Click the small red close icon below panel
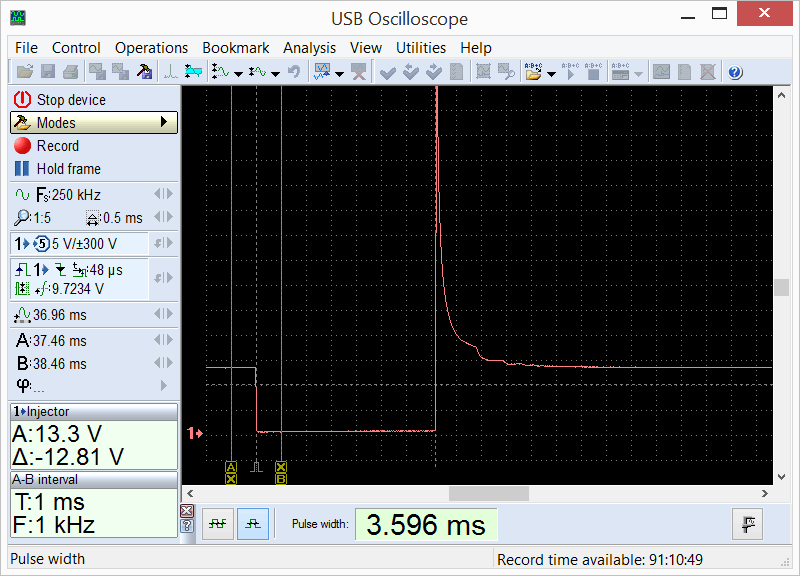This screenshot has height=576, width=800. tap(187, 512)
